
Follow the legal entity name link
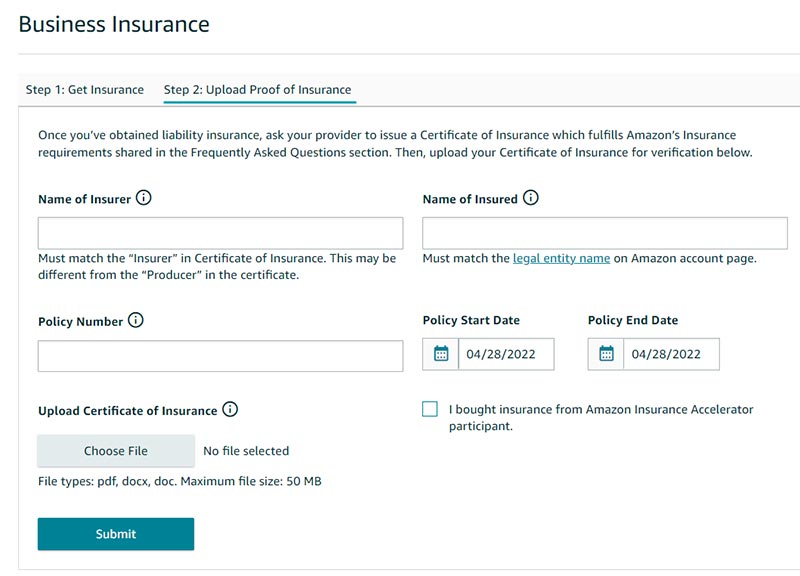pos(561,258)
